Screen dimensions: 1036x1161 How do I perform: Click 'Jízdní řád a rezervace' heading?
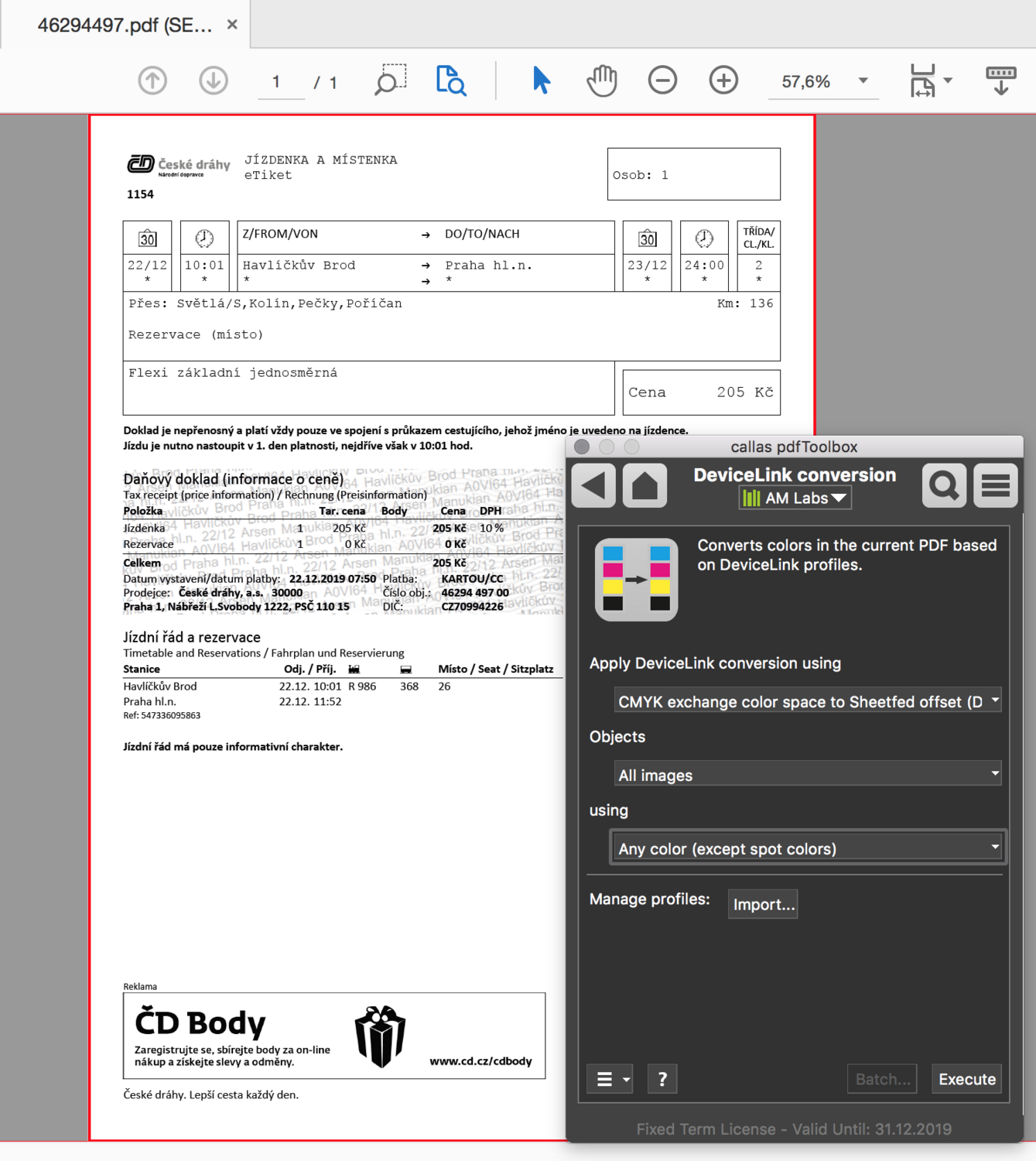(192, 637)
